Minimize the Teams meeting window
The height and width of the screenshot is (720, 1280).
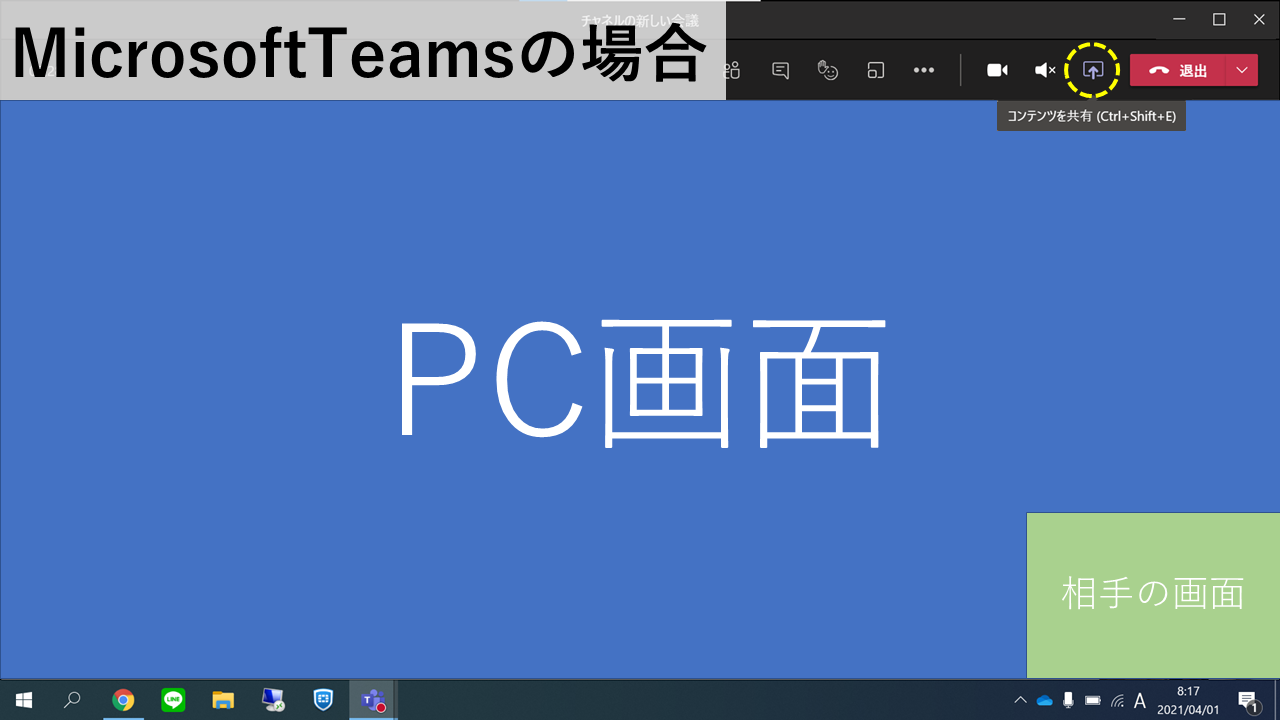(1177, 19)
